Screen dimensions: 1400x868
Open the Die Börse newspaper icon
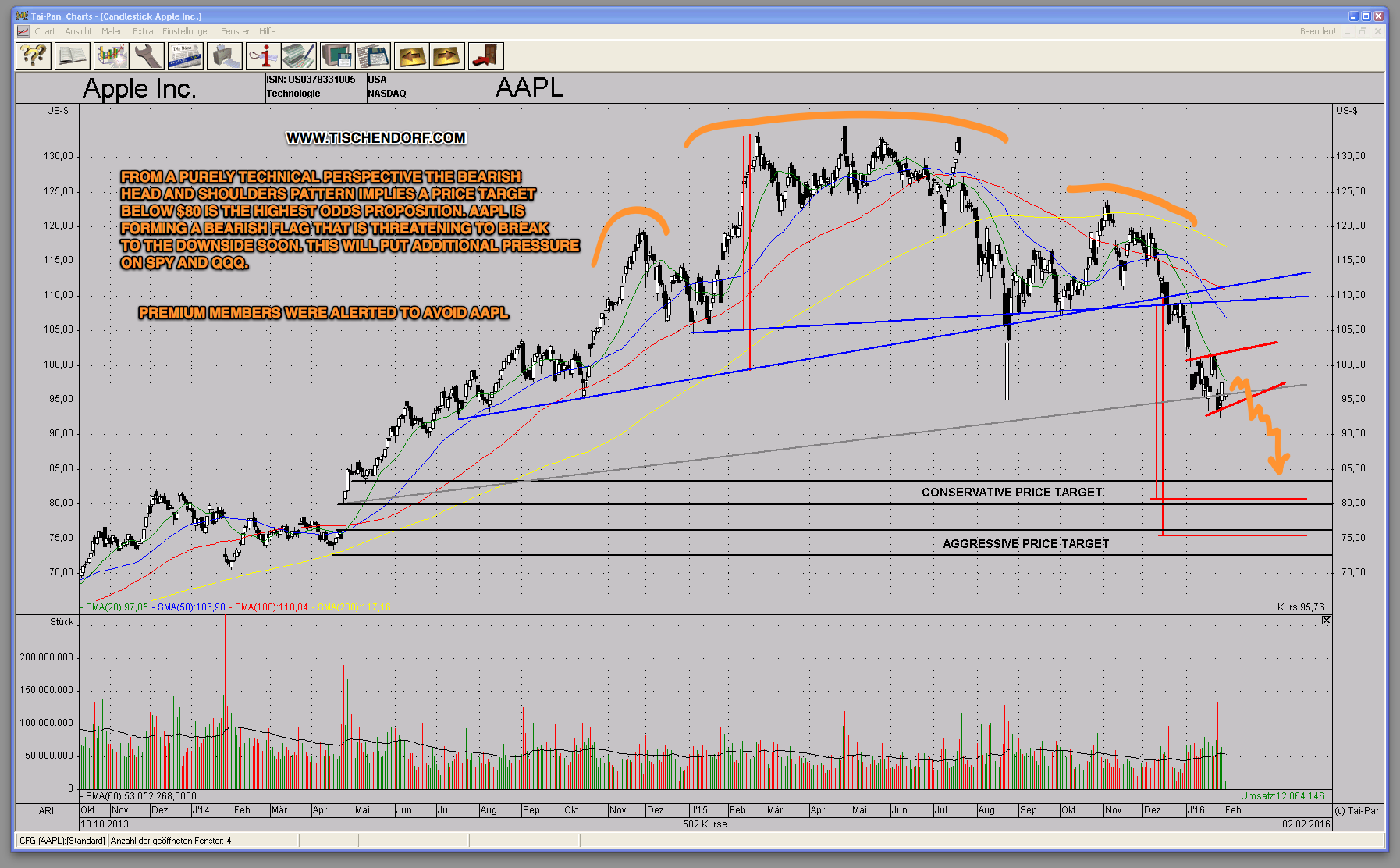click(x=186, y=56)
